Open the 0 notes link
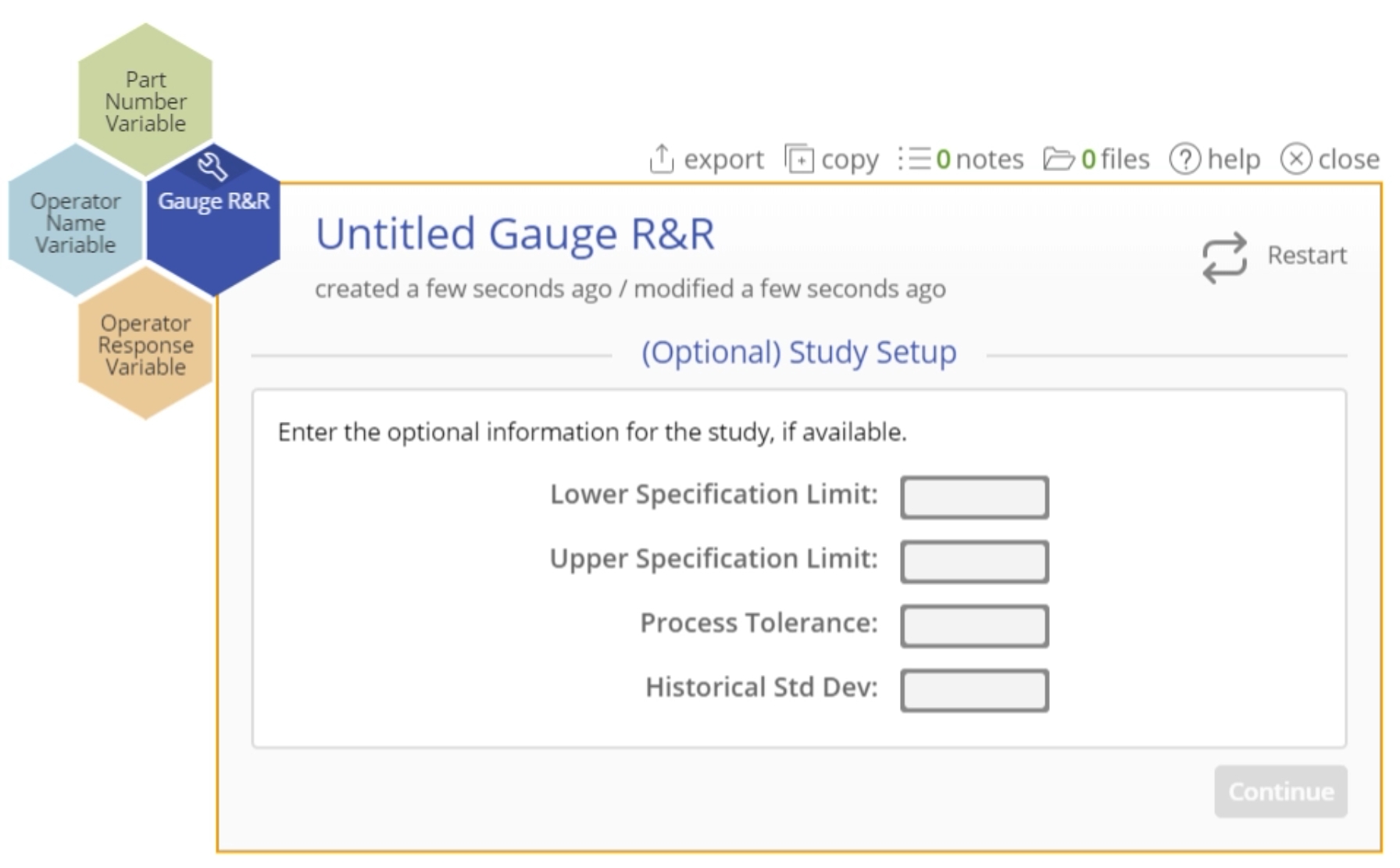This screenshot has width=1400, height=868. [980, 159]
